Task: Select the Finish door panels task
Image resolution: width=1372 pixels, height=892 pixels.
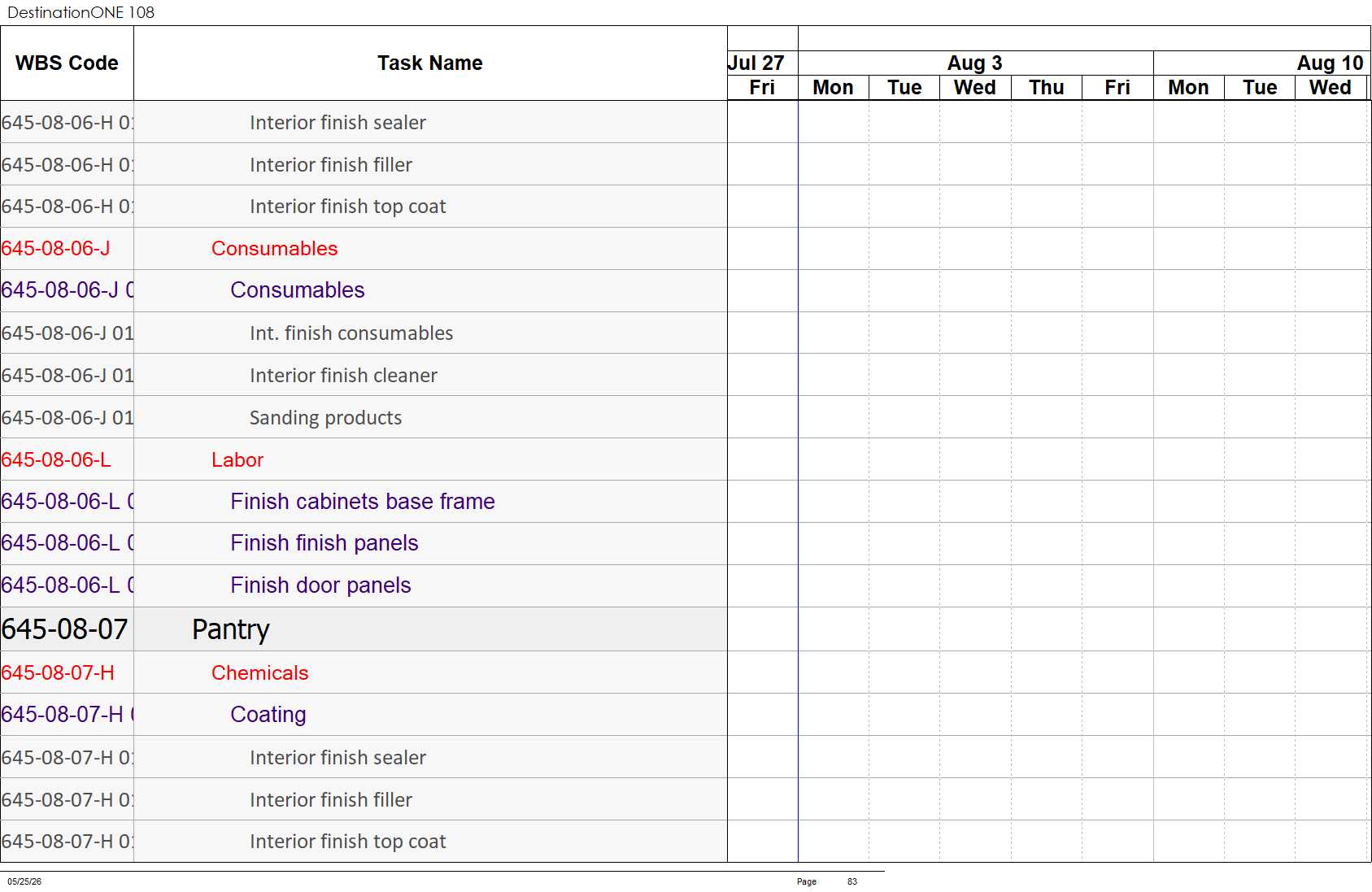Action: tap(320, 585)
